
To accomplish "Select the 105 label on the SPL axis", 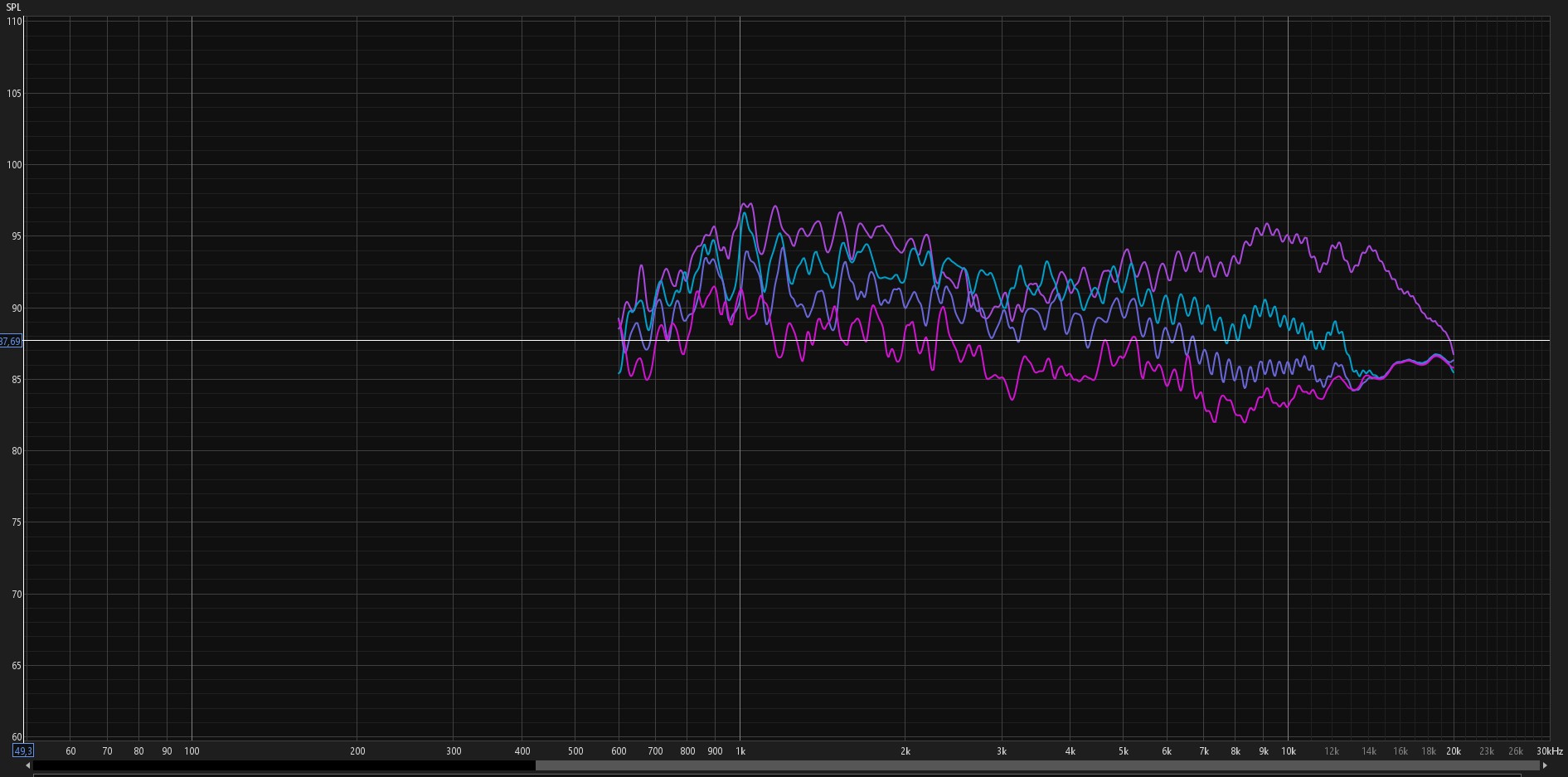I will click(14, 93).
